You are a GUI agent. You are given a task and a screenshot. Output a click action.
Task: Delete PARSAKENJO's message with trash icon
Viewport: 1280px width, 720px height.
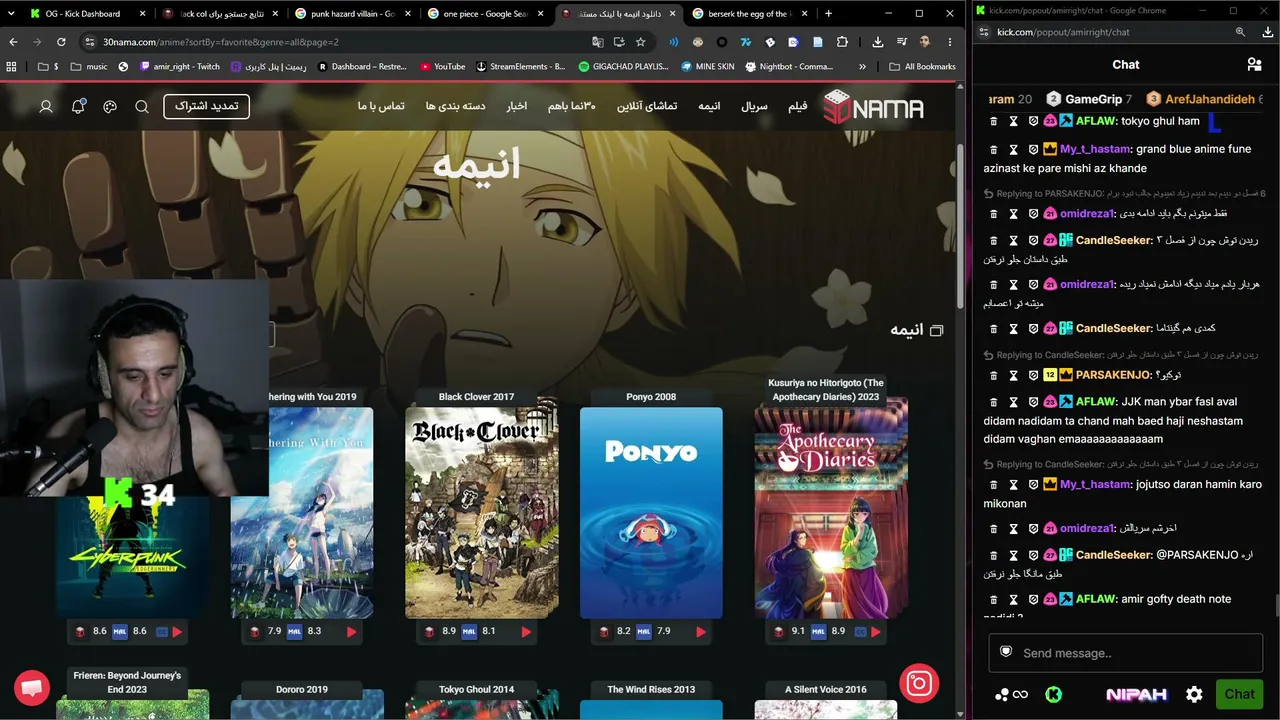click(993, 375)
